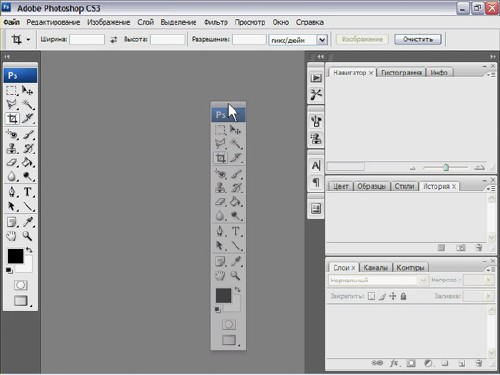The height and width of the screenshot is (375, 500).
Task: Select the Slice tool in left toolbox
Action: (x=28, y=118)
